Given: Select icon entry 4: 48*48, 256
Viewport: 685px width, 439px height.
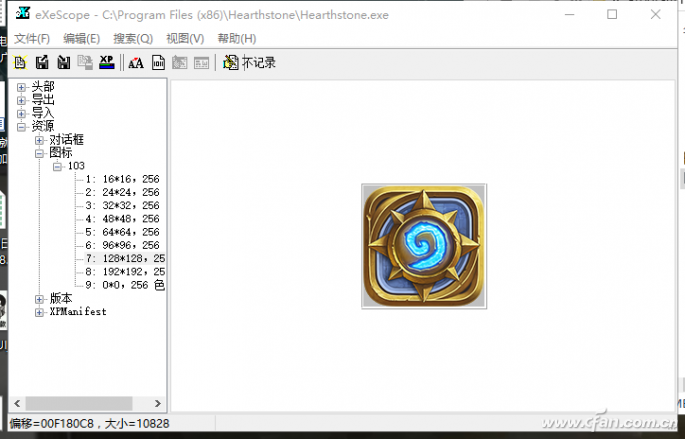Looking at the screenshot, I should tap(122, 219).
